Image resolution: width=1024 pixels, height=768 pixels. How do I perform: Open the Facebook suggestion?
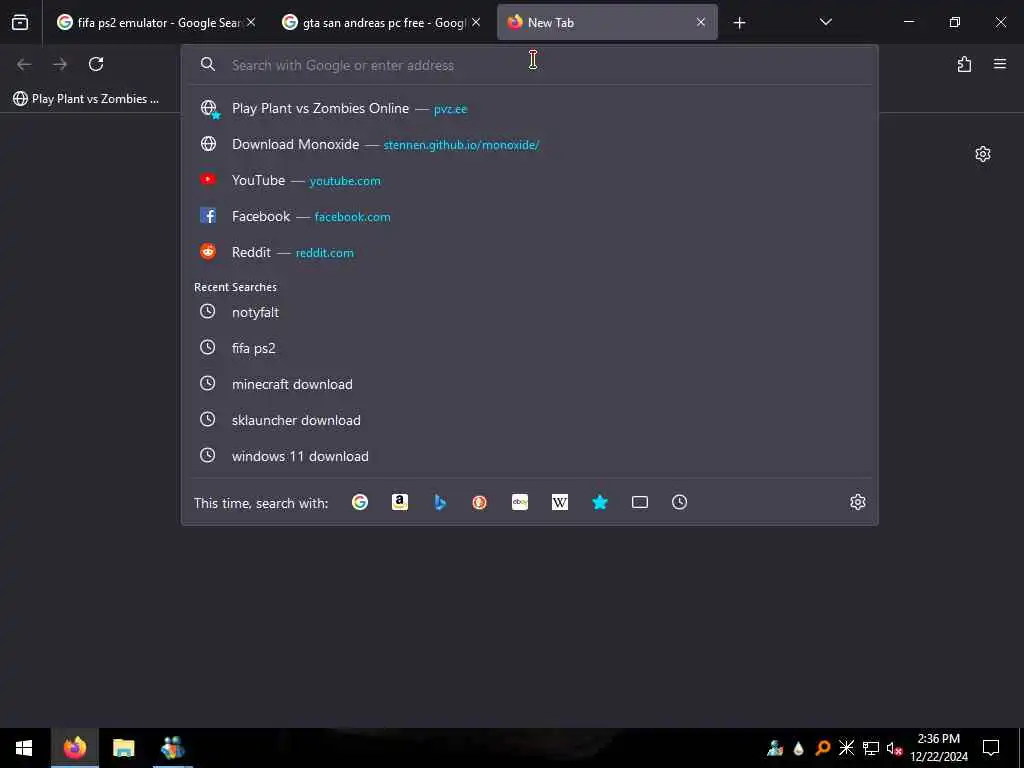[x=529, y=216]
